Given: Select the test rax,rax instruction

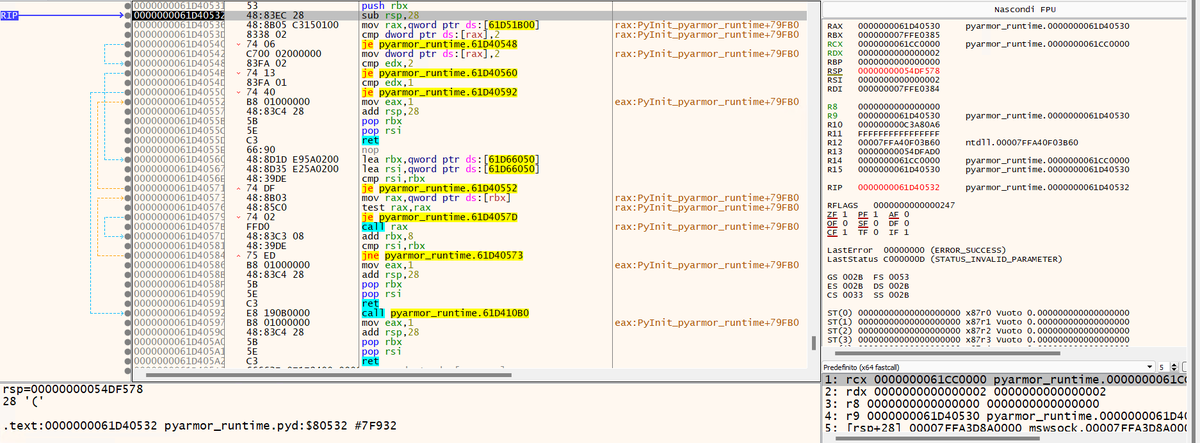Looking at the screenshot, I should pyautogui.click(x=392, y=207).
